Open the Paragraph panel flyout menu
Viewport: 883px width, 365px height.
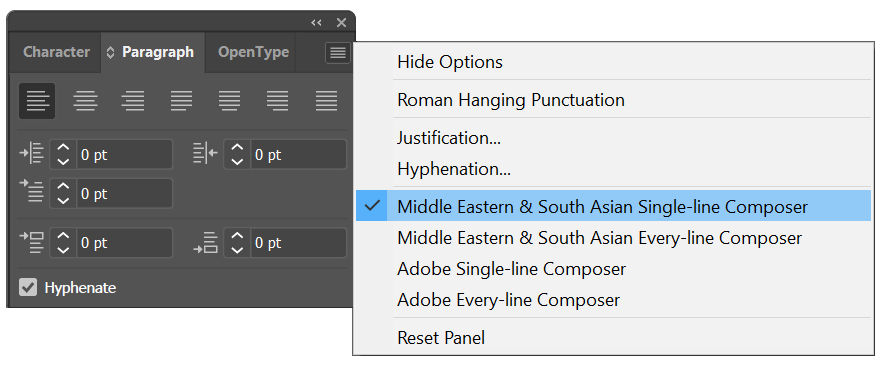338,53
